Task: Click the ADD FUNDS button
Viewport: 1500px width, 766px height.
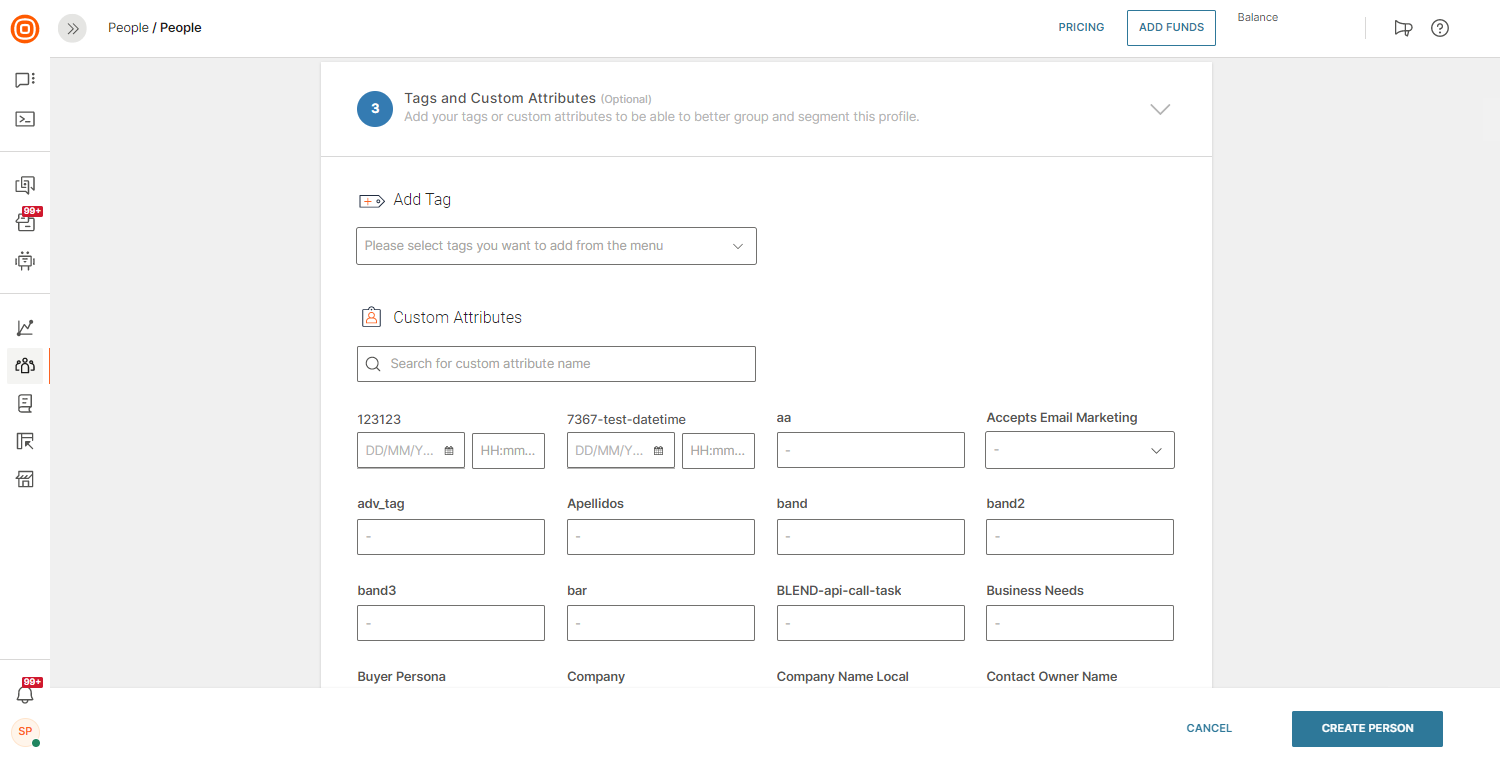Action: (1171, 28)
